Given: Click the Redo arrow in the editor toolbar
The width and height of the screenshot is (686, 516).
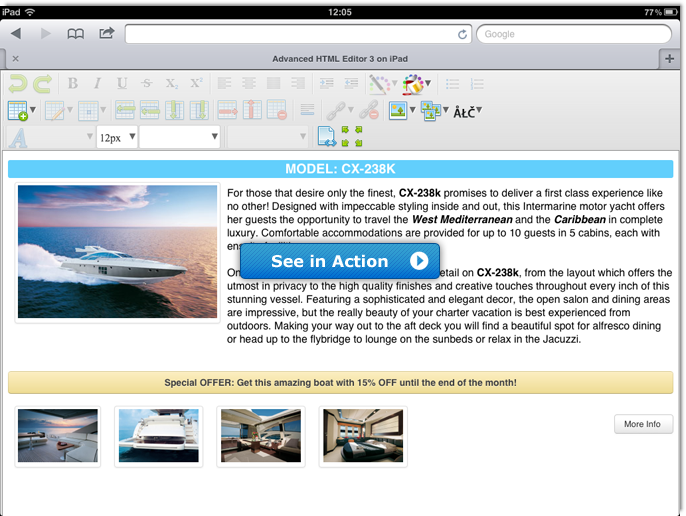Looking at the screenshot, I should [42, 84].
